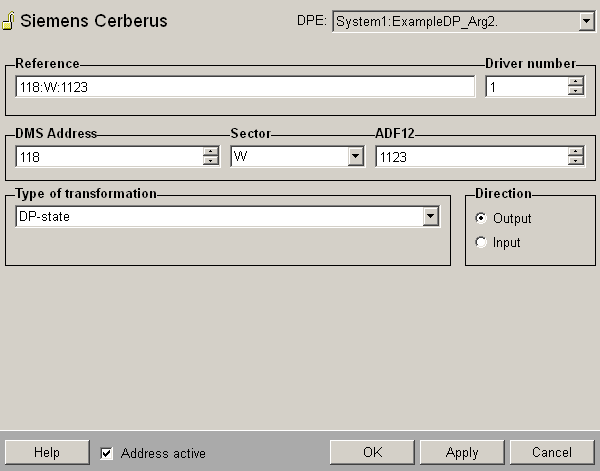
Task: Click the Siemens Cerberus padlock icon
Action: click(x=8, y=21)
